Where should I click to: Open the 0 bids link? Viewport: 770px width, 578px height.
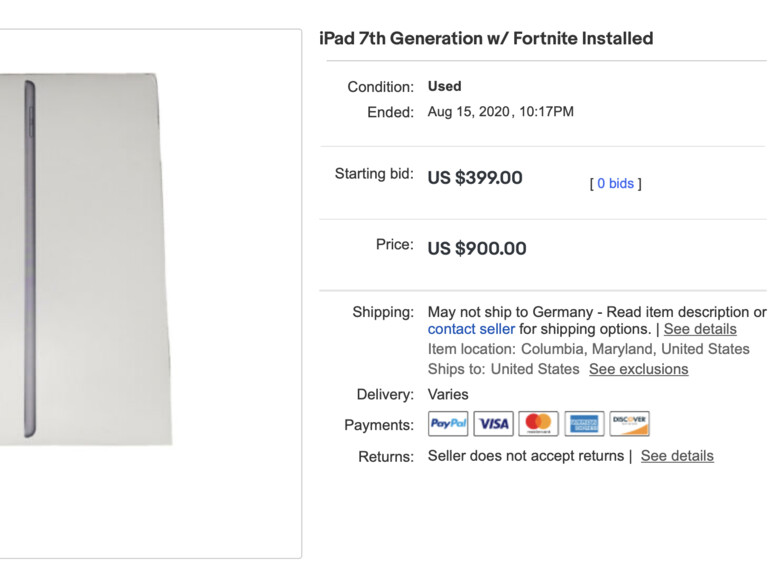pos(615,183)
